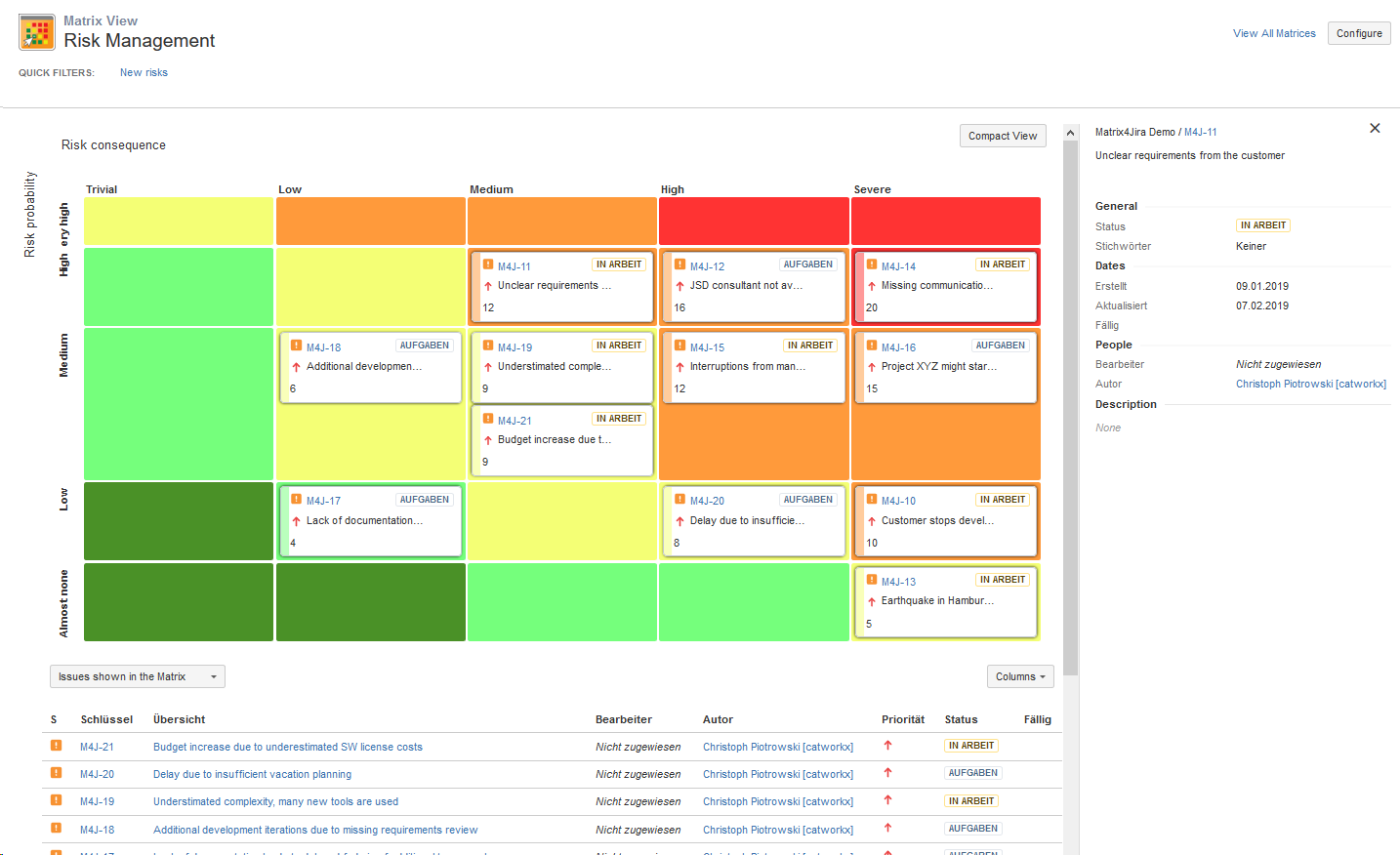Click priority arrow in M4J-19 table row
This screenshot has height=855, width=1400.
point(887,799)
